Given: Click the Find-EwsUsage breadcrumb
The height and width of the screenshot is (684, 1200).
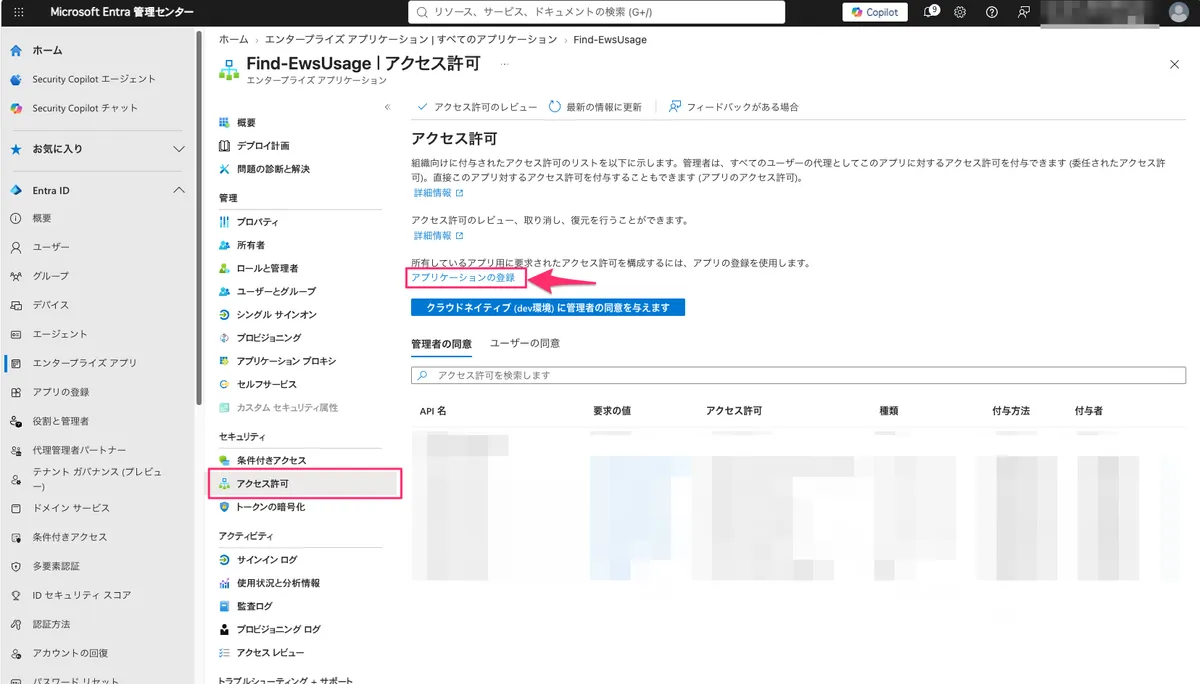Looking at the screenshot, I should point(610,40).
